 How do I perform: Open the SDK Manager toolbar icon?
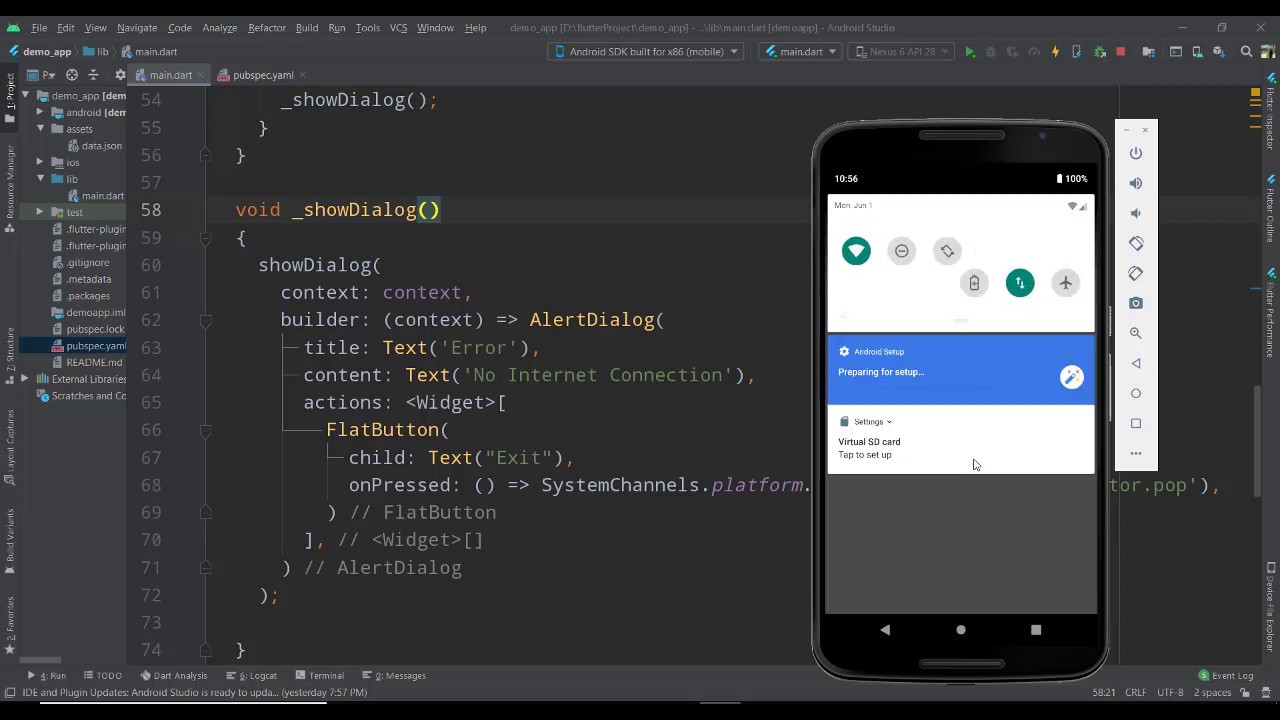pyautogui.click(x=1220, y=52)
